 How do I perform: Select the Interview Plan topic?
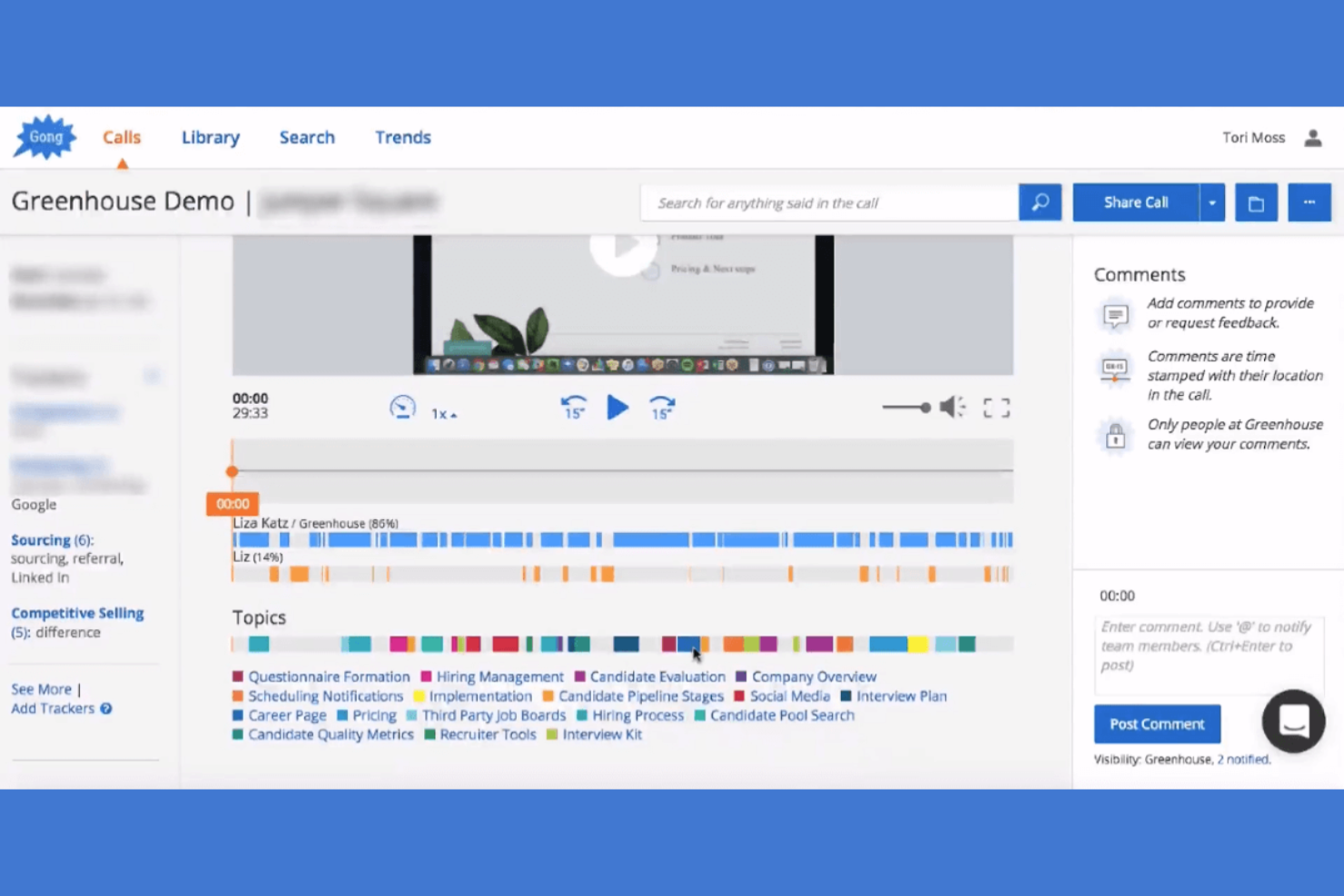pos(894,696)
